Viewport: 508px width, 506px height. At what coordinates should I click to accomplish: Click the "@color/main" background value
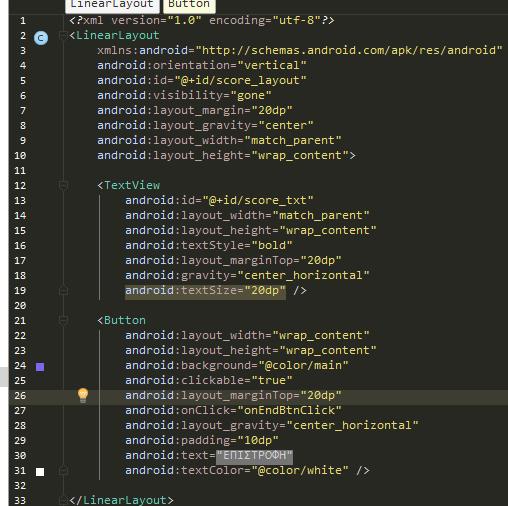303,365
